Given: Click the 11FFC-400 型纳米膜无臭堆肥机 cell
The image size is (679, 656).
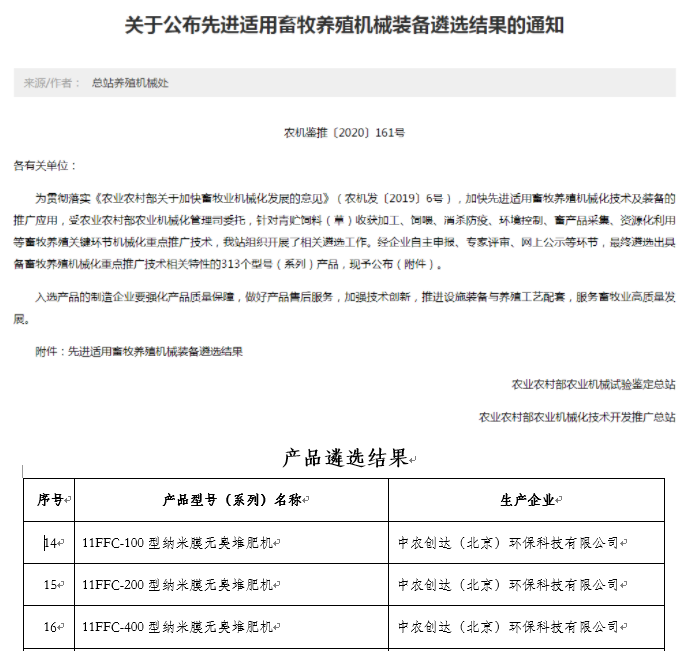Looking at the screenshot, I should [179, 627].
